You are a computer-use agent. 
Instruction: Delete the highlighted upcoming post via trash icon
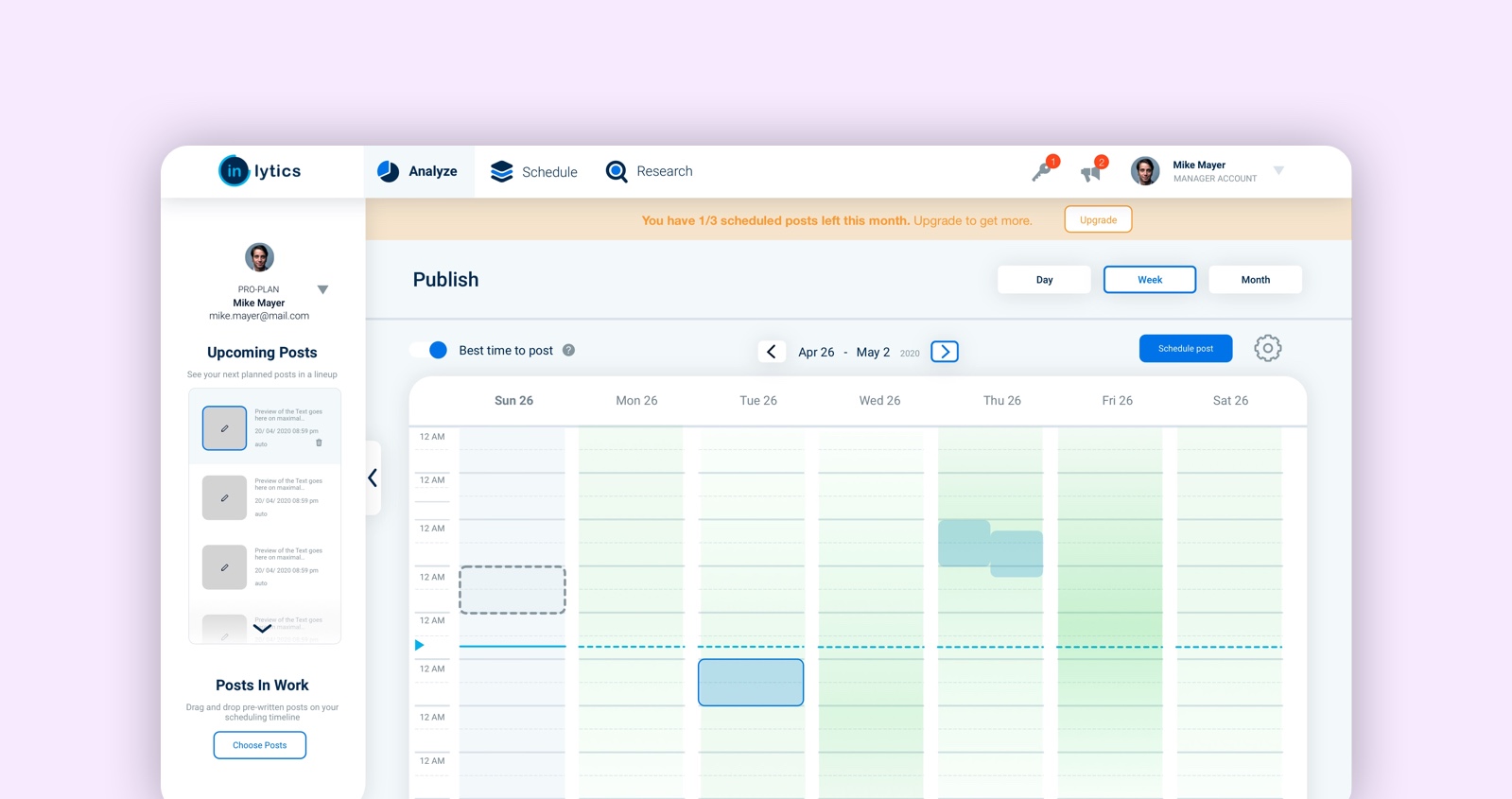[319, 443]
